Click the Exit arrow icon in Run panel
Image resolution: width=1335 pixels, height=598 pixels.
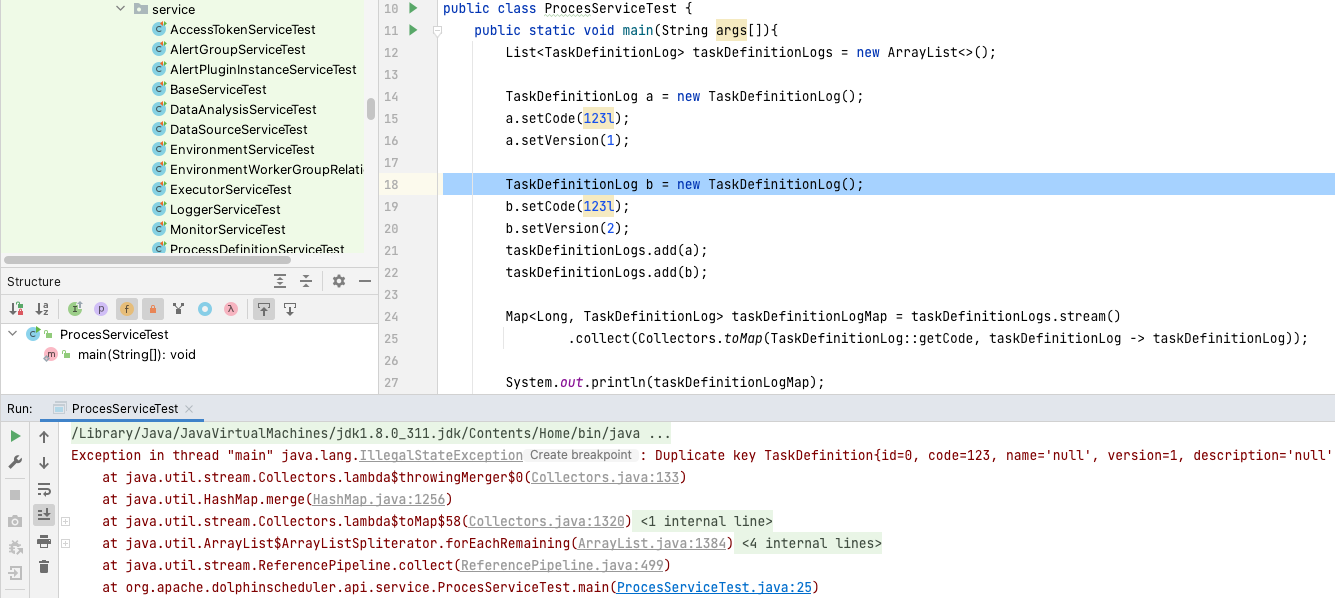click(x=15, y=573)
